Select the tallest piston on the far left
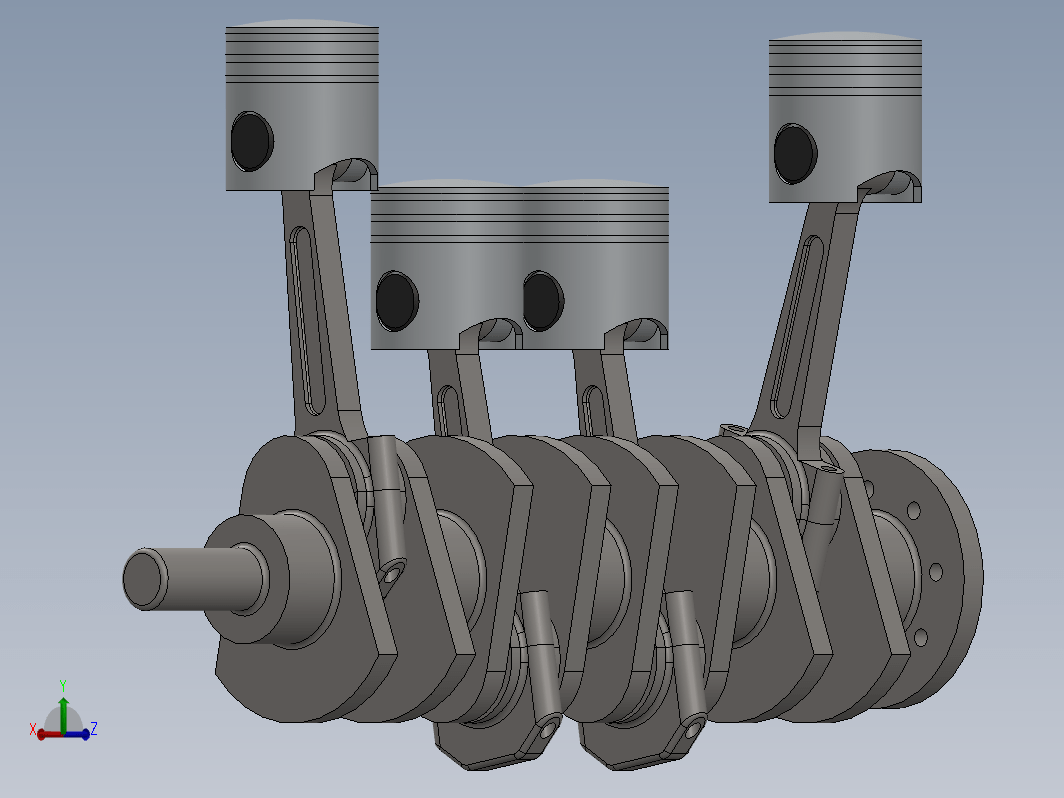The image size is (1064, 798). (302, 105)
